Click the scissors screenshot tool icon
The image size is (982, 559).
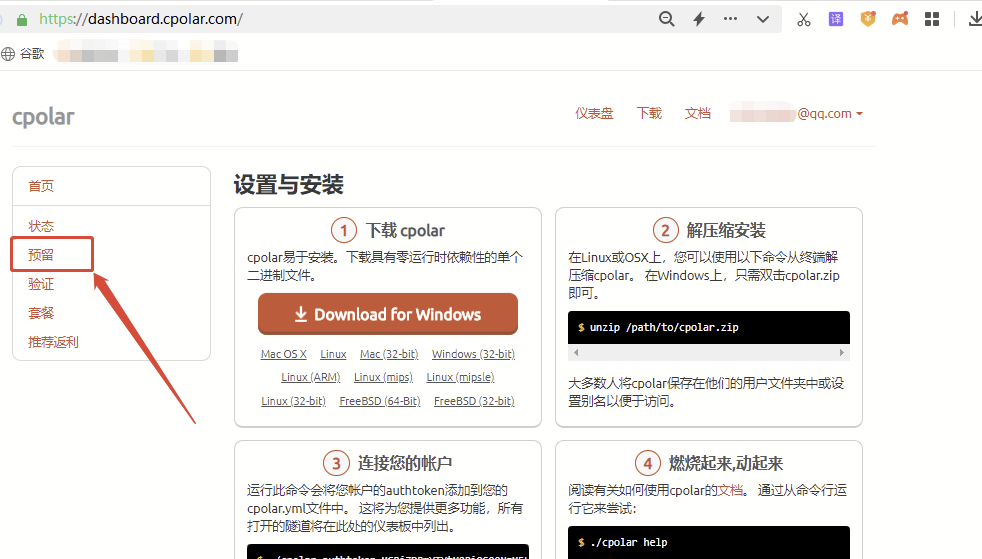[803, 19]
